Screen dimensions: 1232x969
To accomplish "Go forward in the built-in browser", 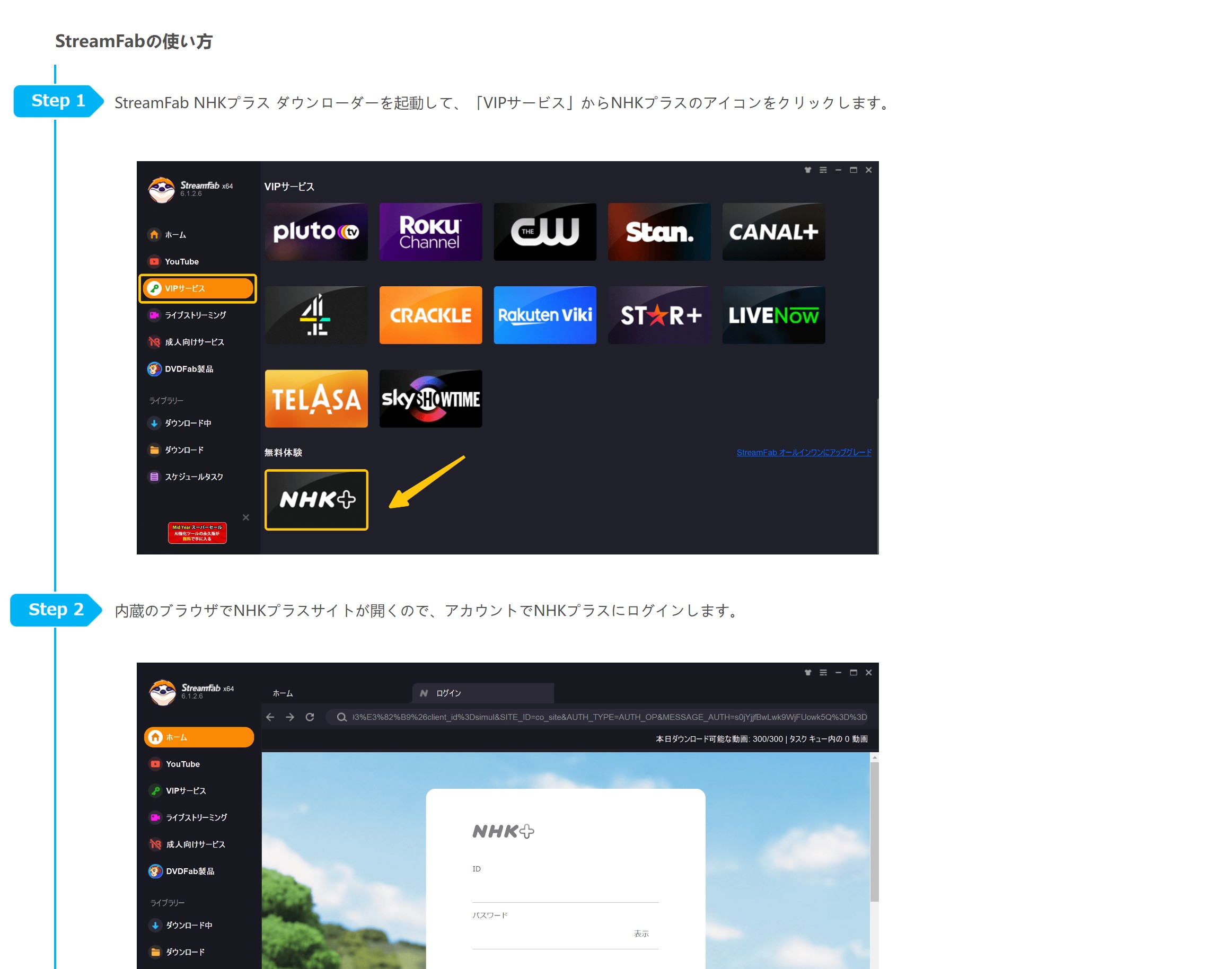I will pos(290,717).
